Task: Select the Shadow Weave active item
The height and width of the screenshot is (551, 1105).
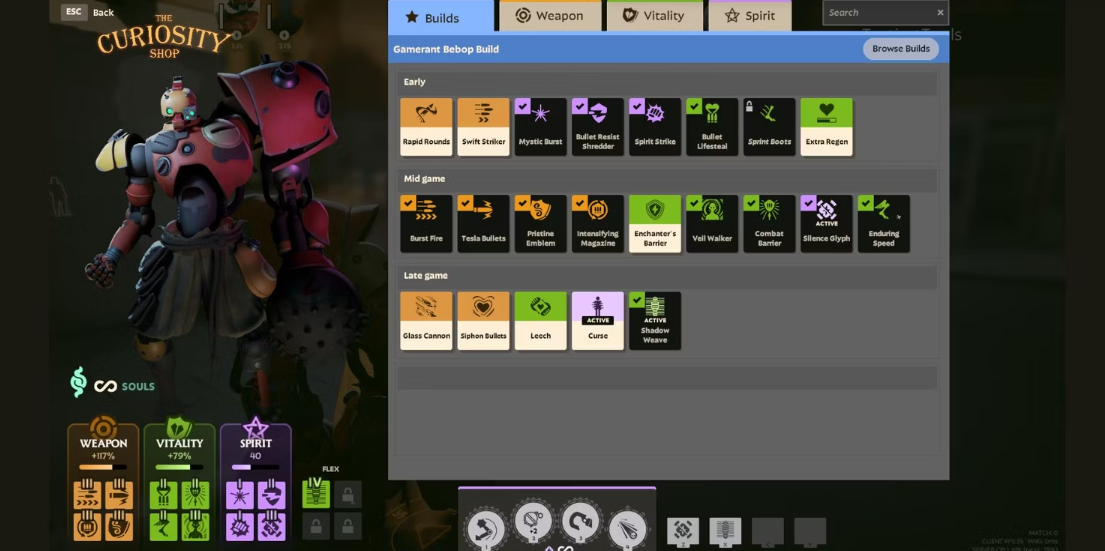Action: 655,321
